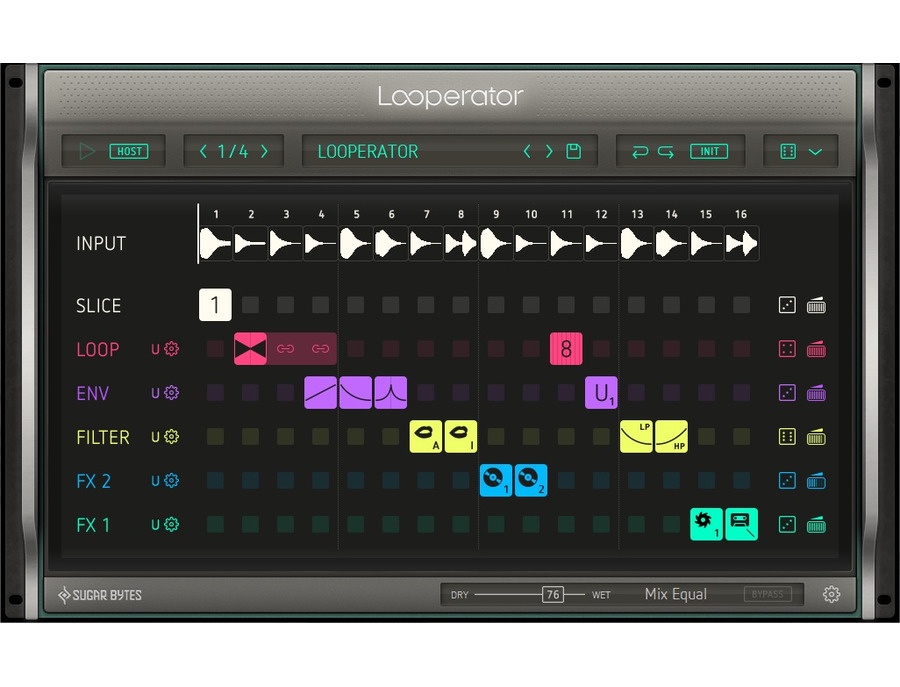This screenshot has height=687, width=900.
Task: Randomize the FILTER row with its dice
Action: point(787,437)
